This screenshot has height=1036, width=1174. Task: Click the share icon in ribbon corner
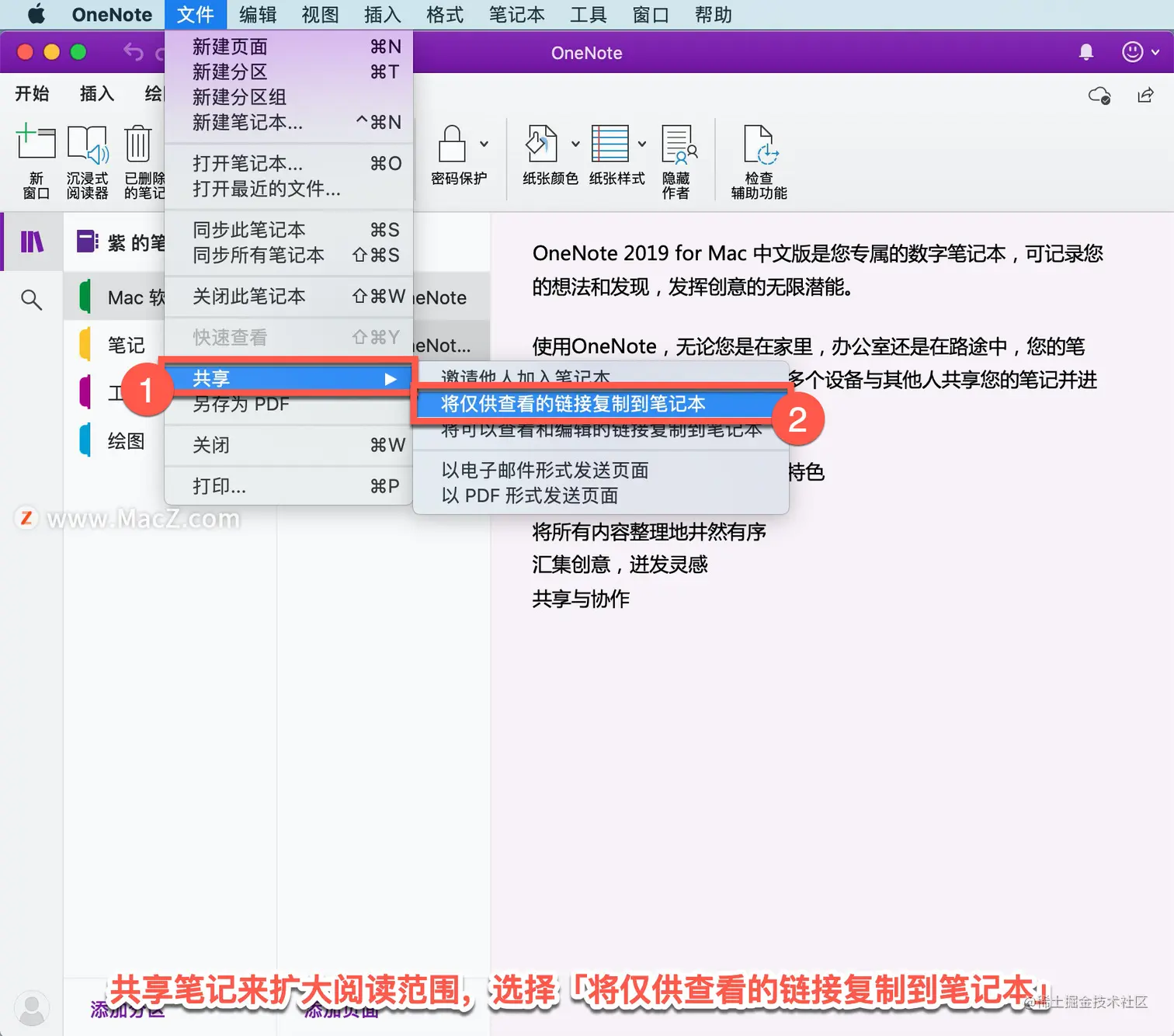tap(1145, 95)
